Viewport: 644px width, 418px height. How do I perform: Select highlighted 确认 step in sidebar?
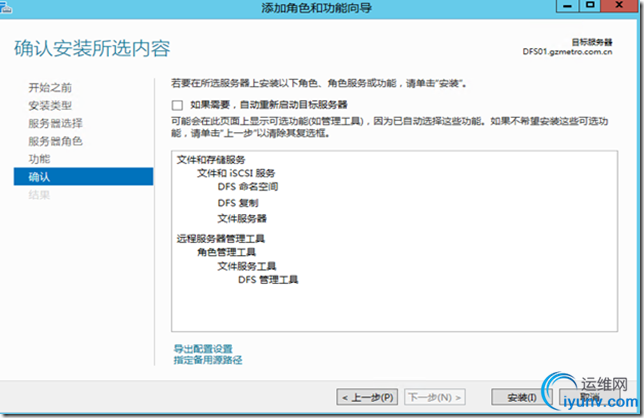coord(83,177)
